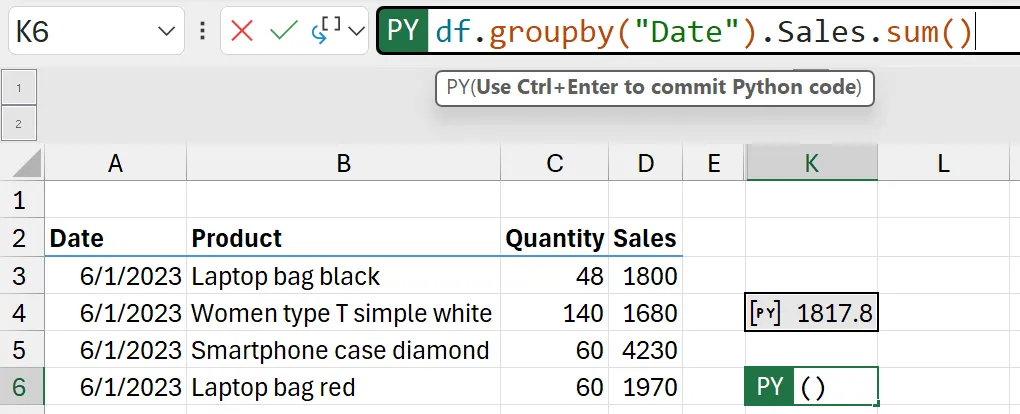Viewport: 1020px width, 414px height.
Task: Select column K header
Action: point(811,164)
